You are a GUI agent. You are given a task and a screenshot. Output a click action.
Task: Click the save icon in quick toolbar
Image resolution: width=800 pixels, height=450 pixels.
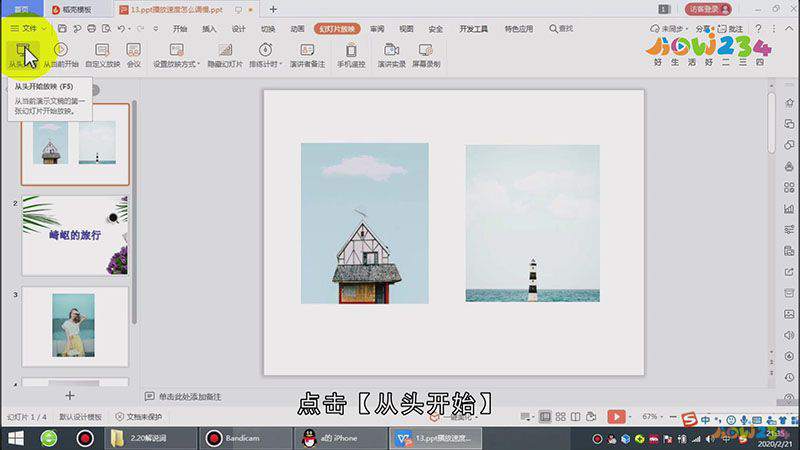point(62,29)
